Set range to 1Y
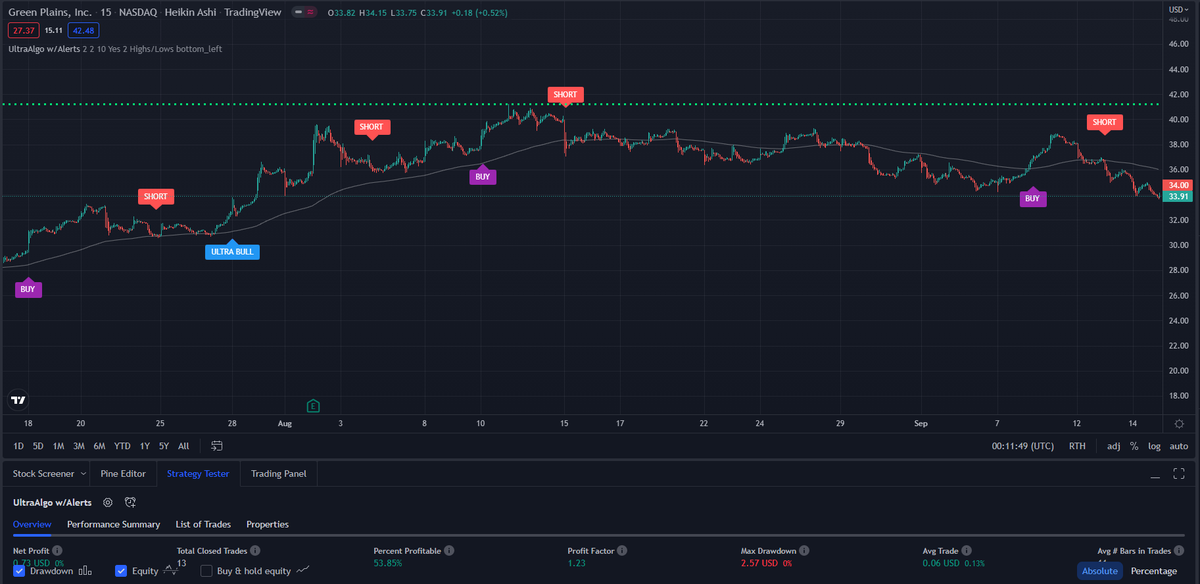 (x=145, y=446)
